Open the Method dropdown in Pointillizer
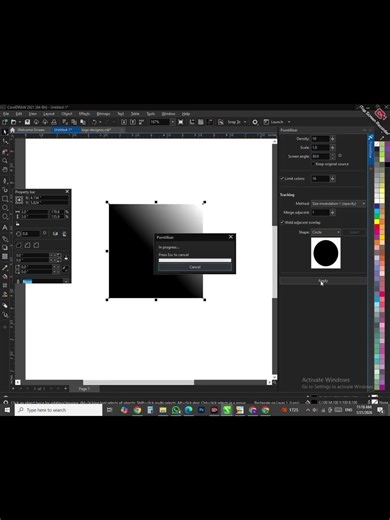The image size is (390, 520). click(x=338, y=203)
